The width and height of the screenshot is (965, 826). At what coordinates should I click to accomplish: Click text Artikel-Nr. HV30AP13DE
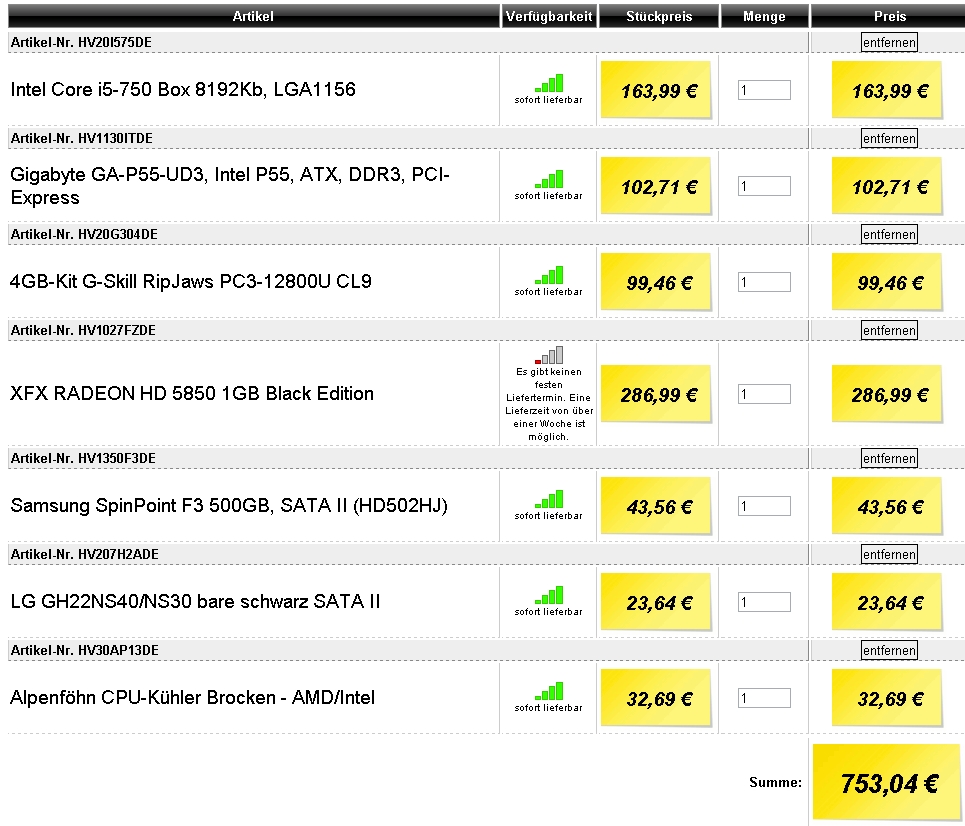85,651
